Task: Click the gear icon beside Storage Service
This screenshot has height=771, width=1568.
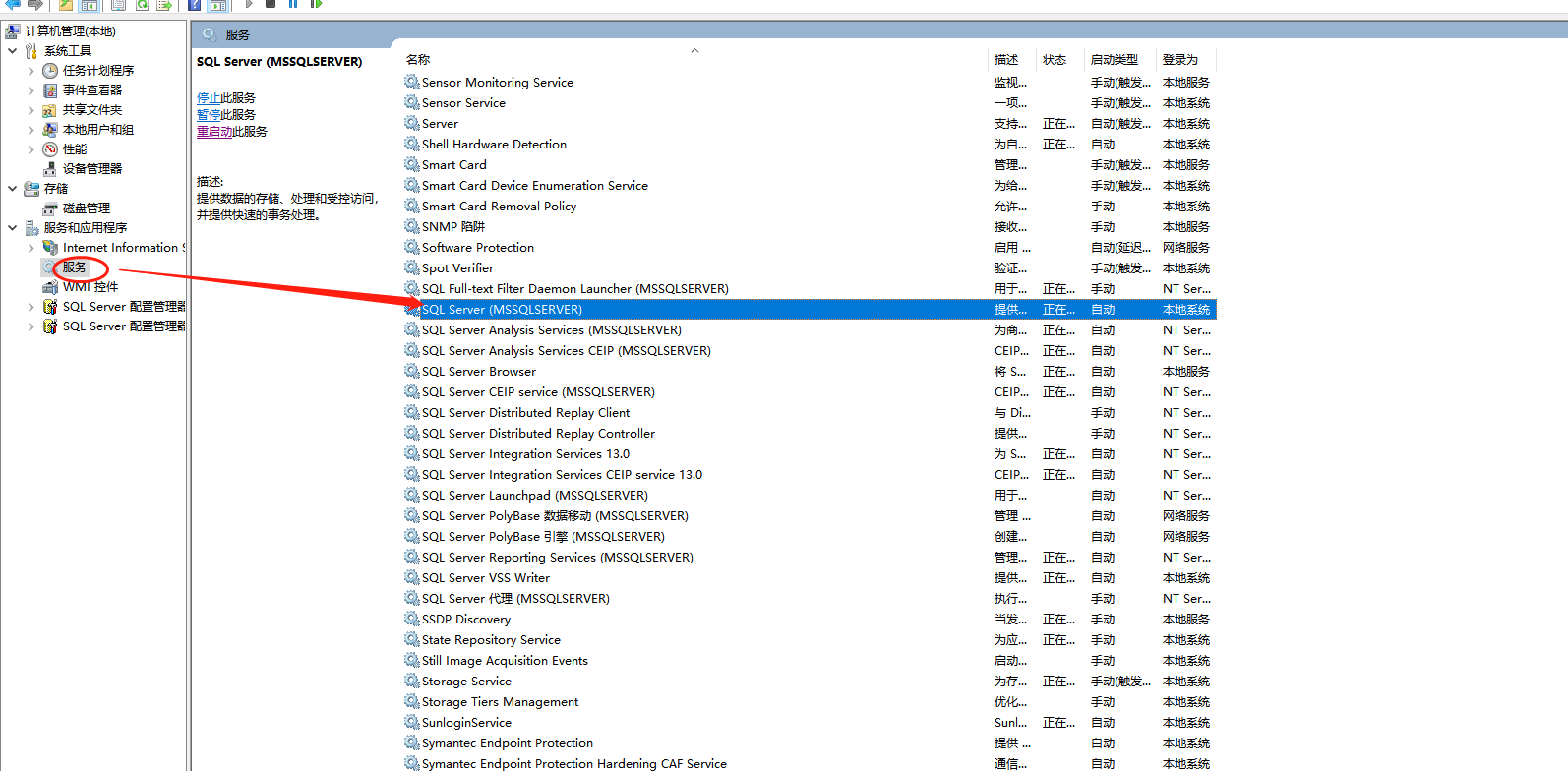Action: 412,681
